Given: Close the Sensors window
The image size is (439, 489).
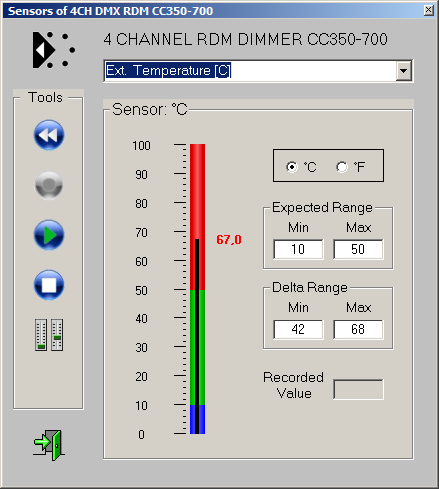Looking at the screenshot, I should pyautogui.click(x=429, y=10).
